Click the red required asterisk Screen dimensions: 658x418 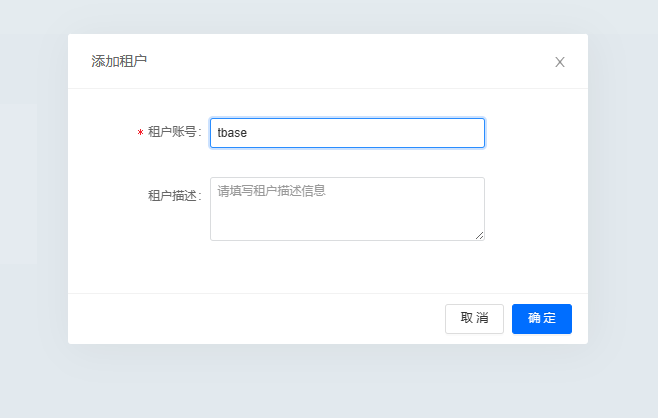pos(140,134)
